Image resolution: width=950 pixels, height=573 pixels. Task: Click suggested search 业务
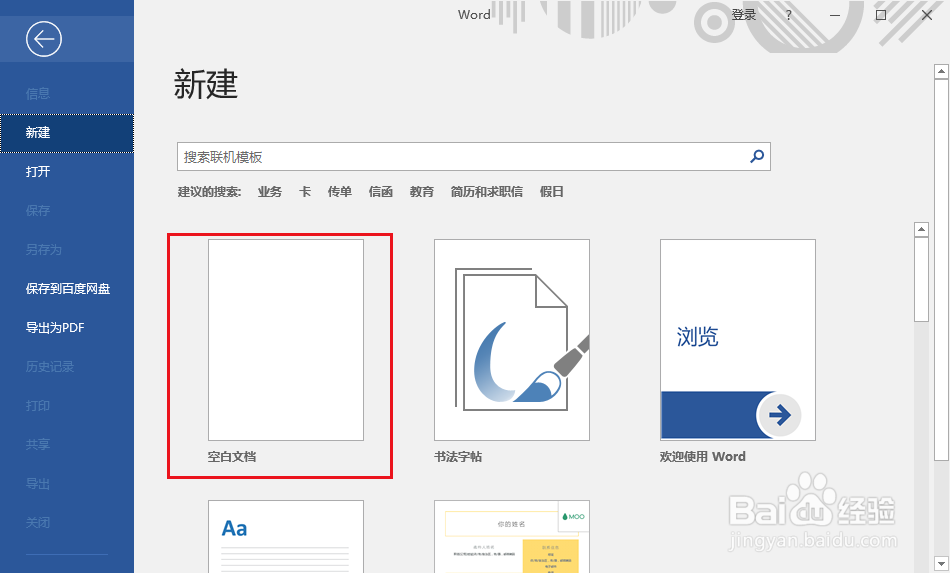coord(270,192)
